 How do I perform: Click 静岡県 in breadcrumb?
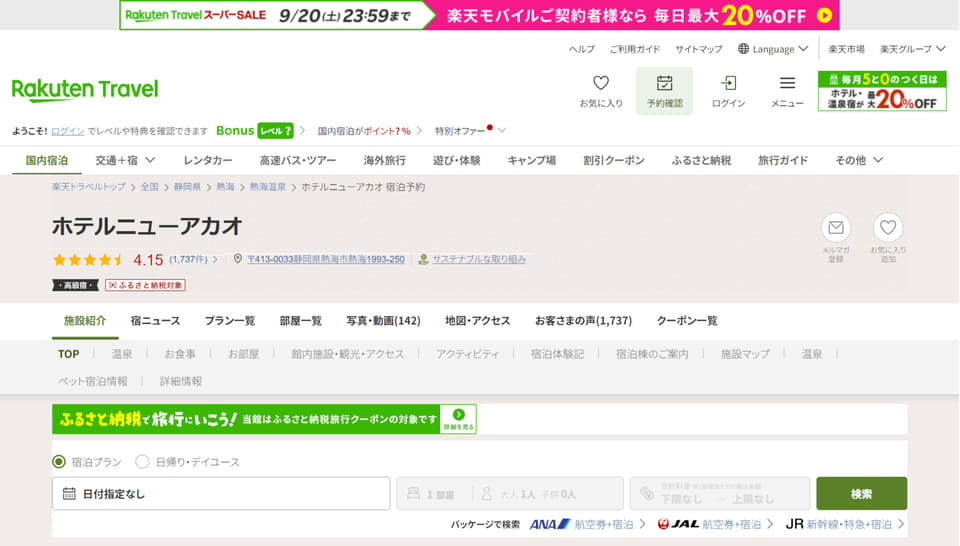[x=187, y=187]
